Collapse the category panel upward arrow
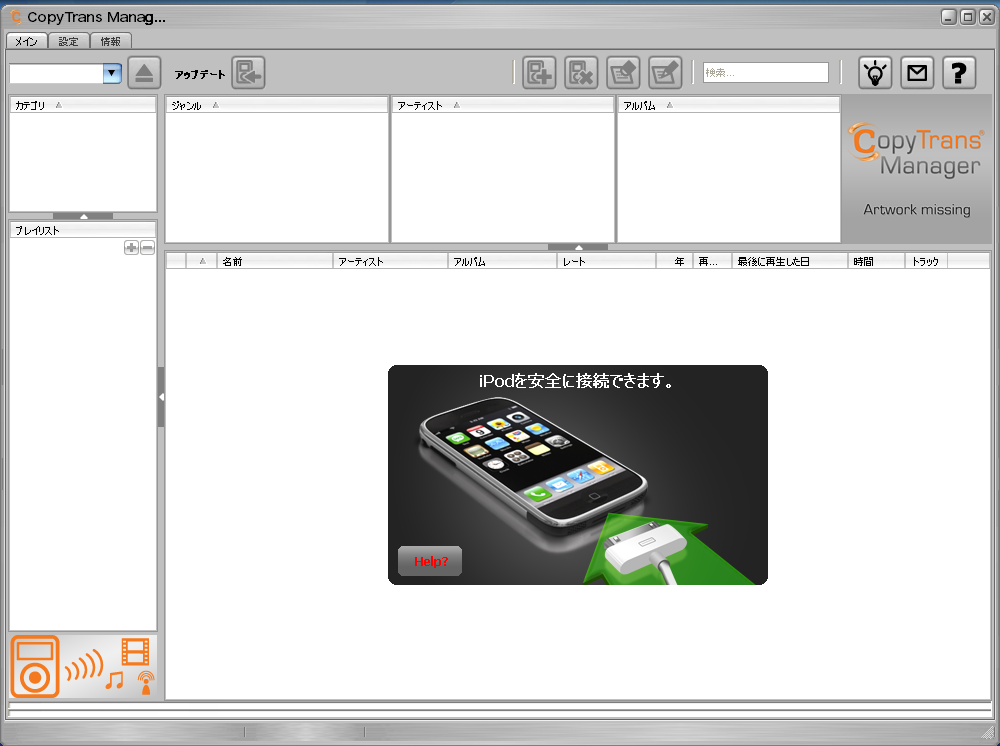The image size is (1000, 746). pyautogui.click(x=83, y=216)
